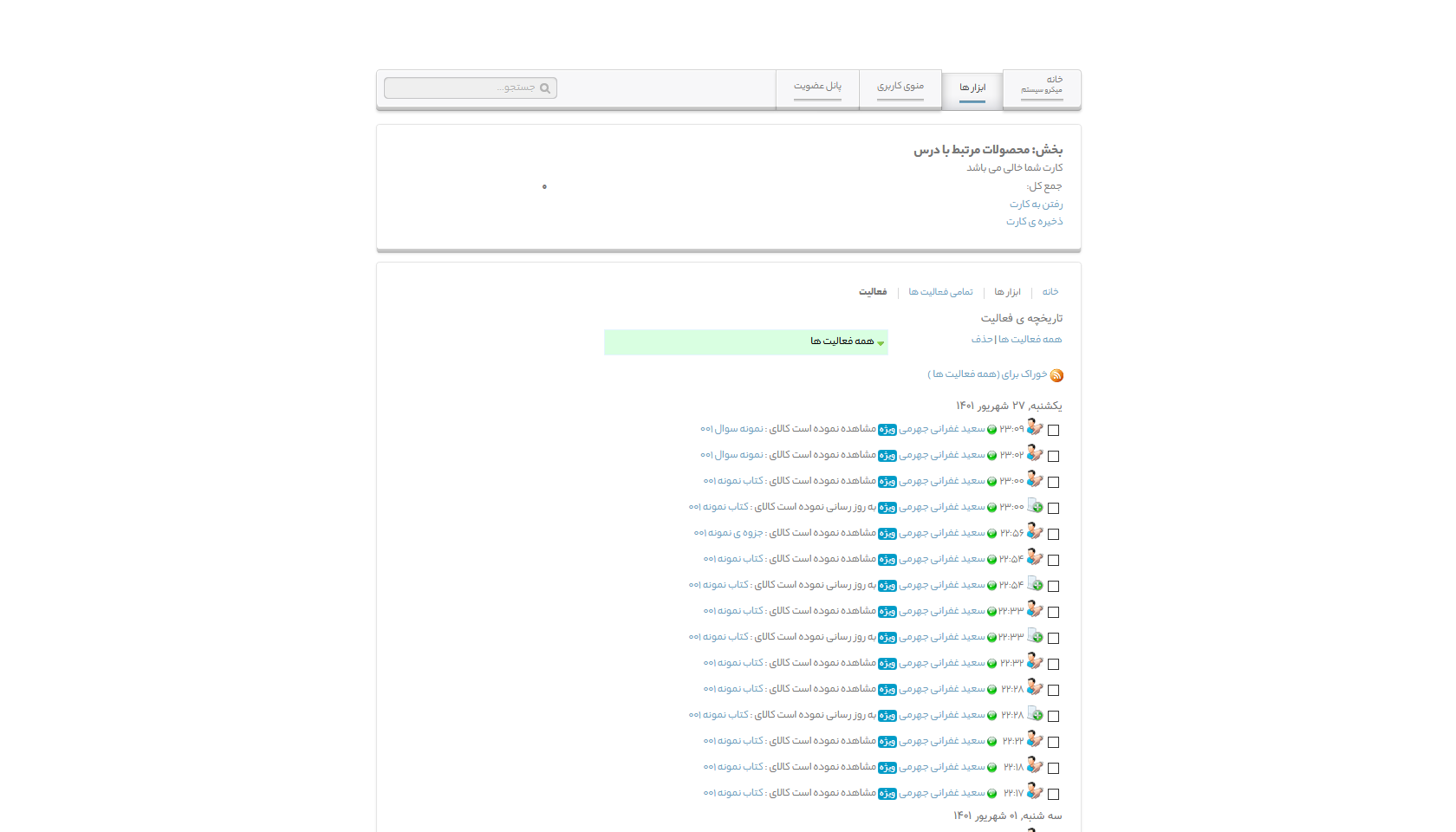Image resolution: width=1456 pixels, height=832 pixels.
Task: Switch to the ابزار ها tab
Action: tap(972, 88)
